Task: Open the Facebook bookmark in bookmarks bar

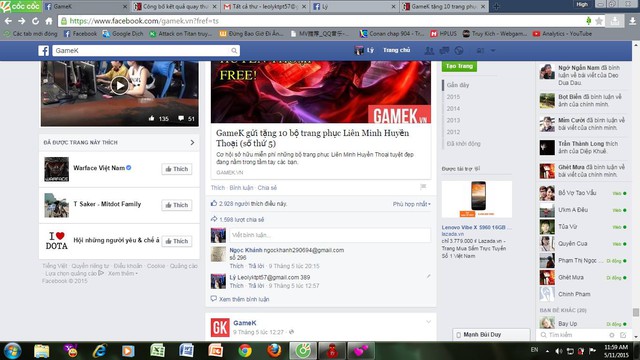Action: coord(80,34)
